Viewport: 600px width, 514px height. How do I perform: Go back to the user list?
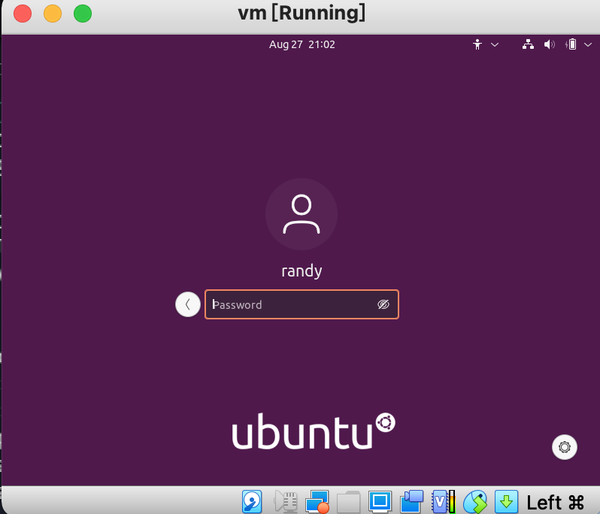click(188, 305)
